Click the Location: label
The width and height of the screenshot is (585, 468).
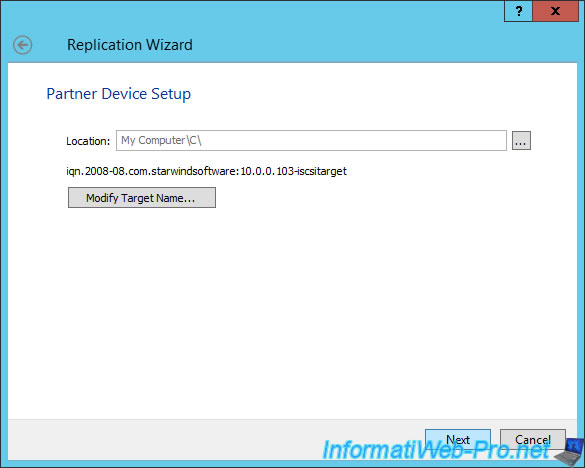point(88,141)
